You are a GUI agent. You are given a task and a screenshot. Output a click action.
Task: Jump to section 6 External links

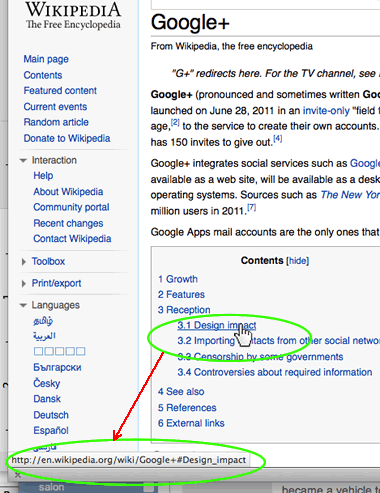191,423
